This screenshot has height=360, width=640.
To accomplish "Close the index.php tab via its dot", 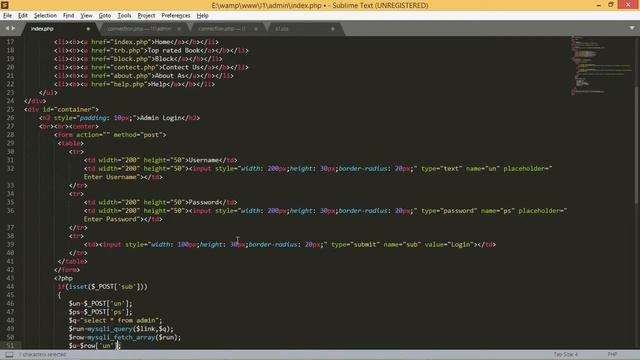I will click(88, 29).
